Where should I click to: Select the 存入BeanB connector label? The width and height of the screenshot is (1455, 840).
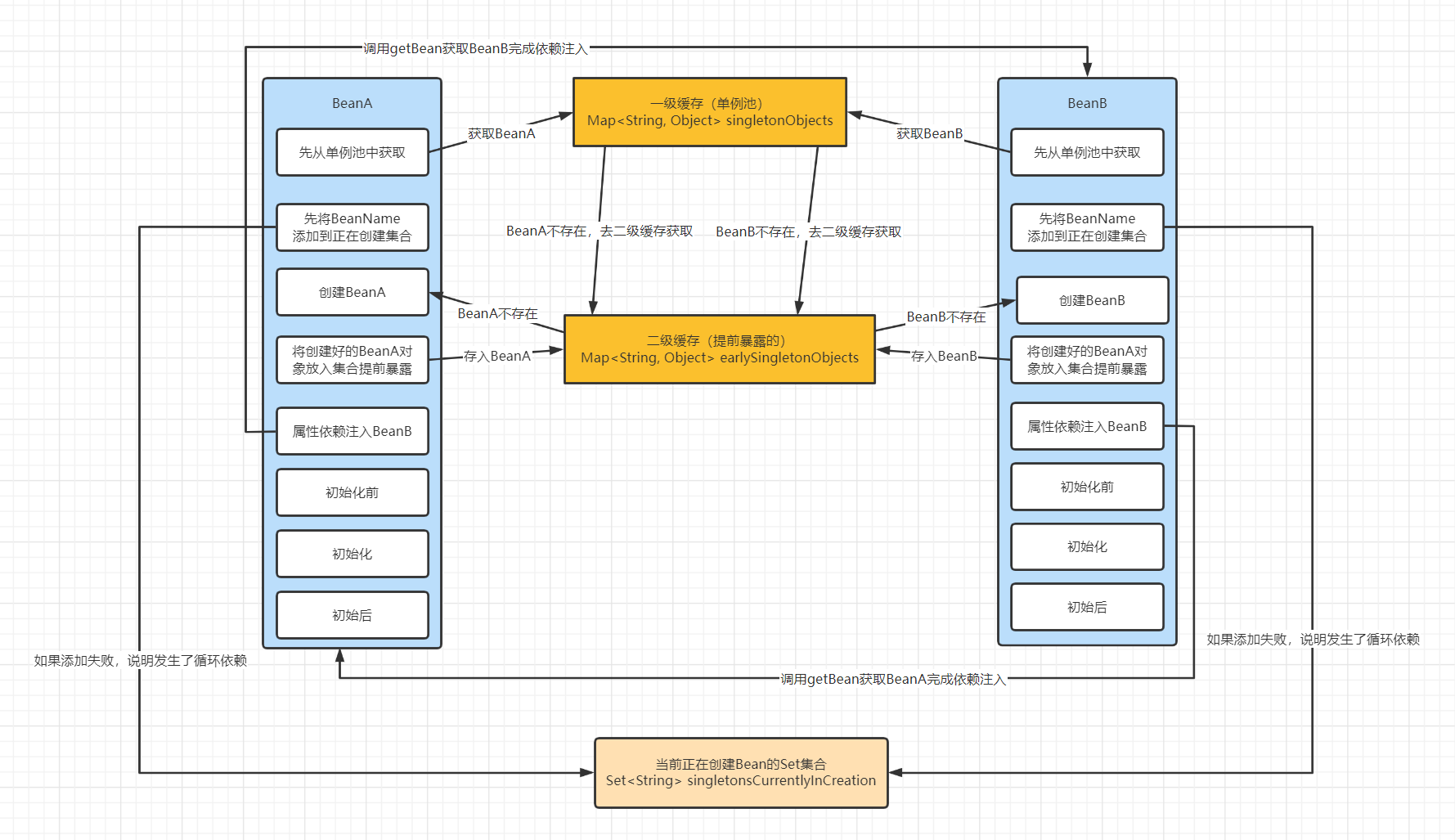[x=944, y=356]
